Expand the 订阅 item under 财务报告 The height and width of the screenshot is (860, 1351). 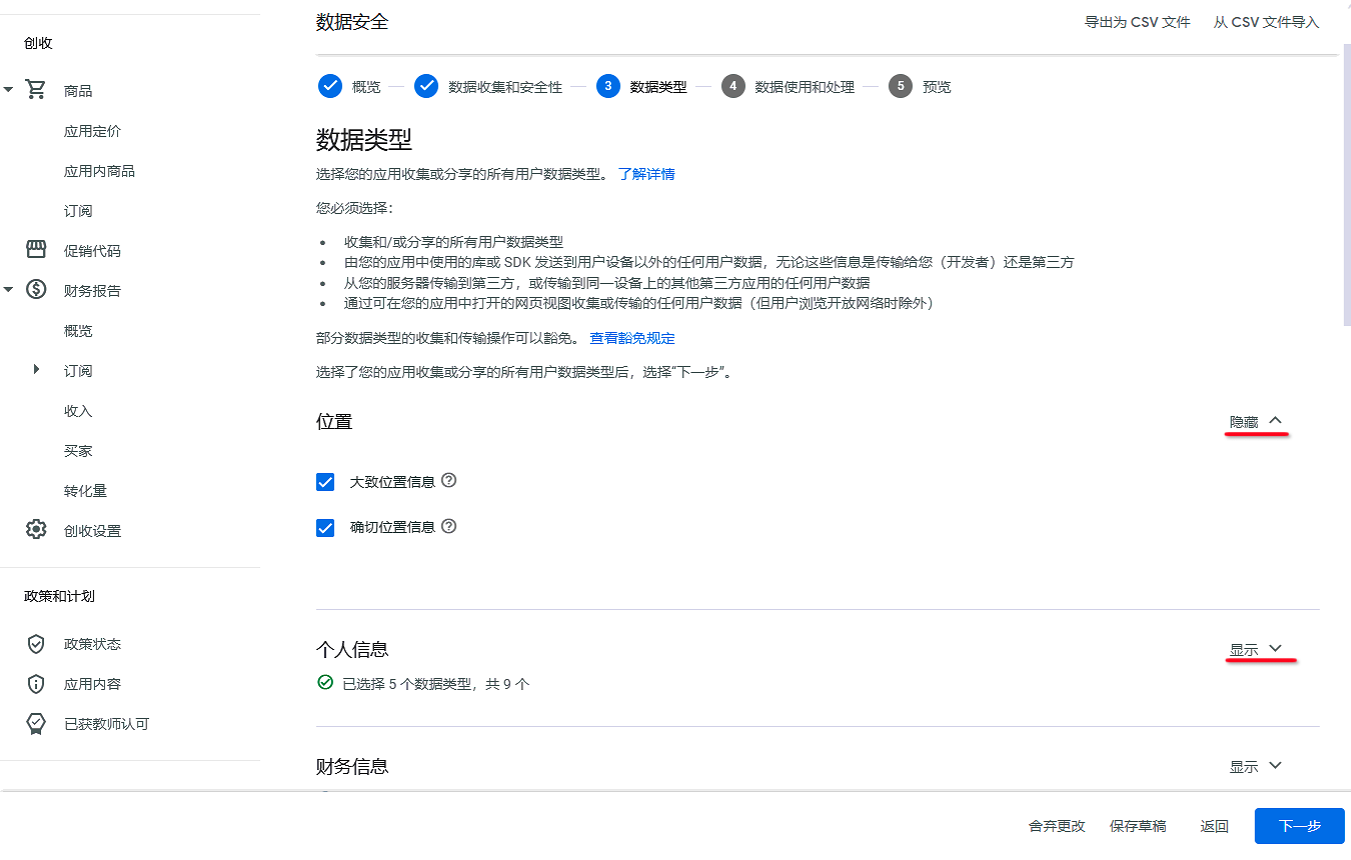click(x=36, y=369)
